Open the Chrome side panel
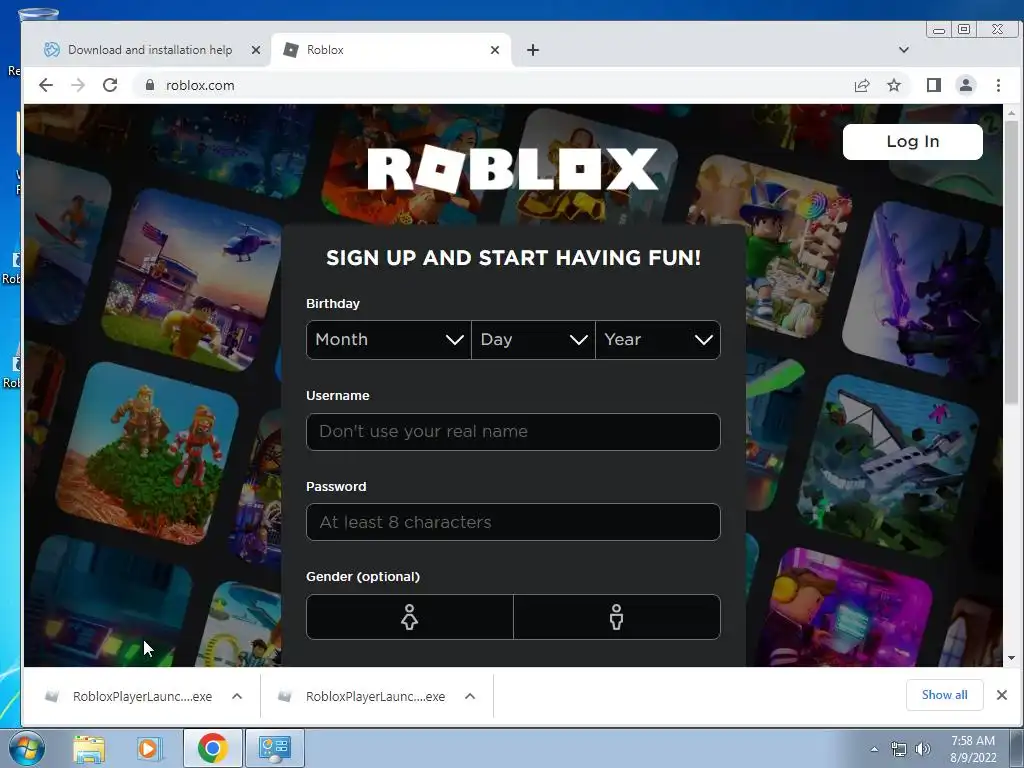1024x768 pixels. pyautogui.click(x=934, y=86)
